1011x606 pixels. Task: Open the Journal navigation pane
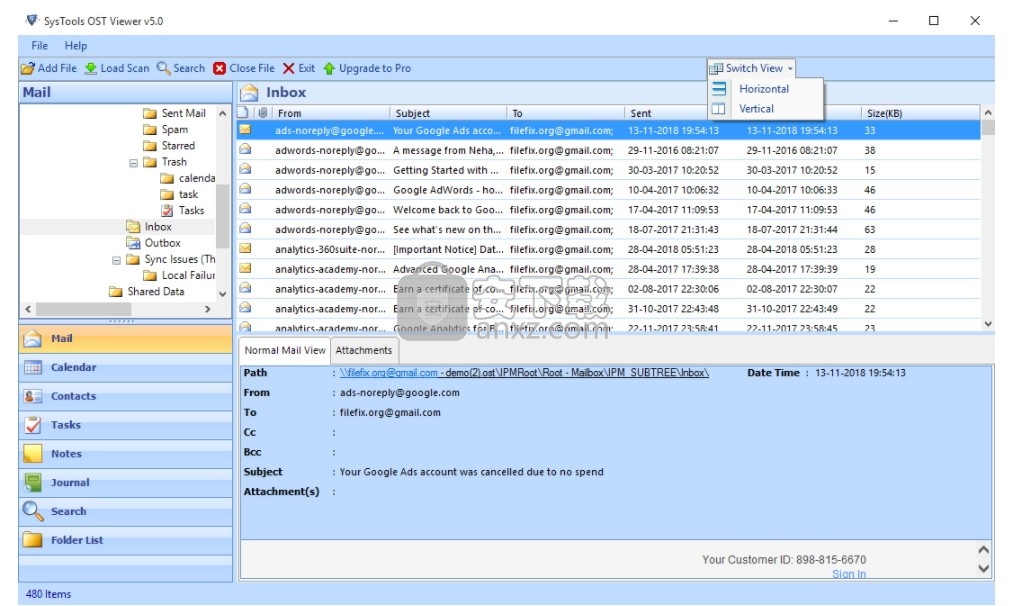pyautogui.click(x=126, y=483)
